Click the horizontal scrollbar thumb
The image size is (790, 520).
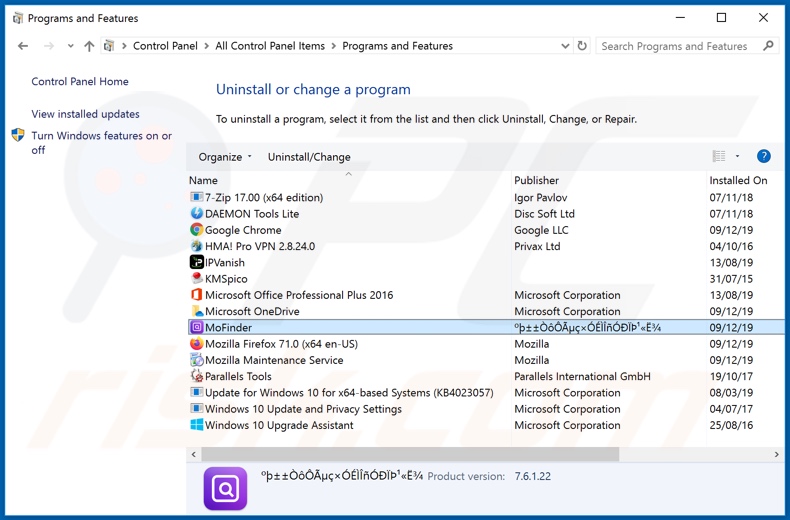(410, 454)
